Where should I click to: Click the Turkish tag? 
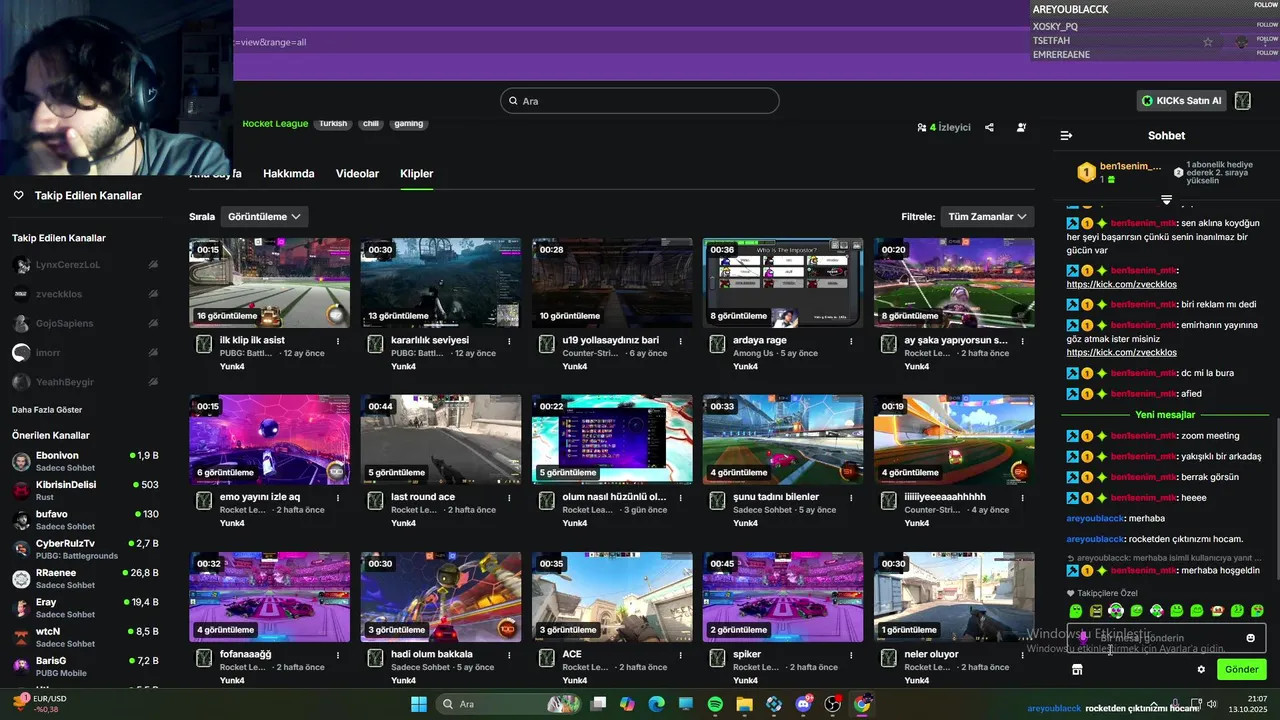tap(333, 124)
